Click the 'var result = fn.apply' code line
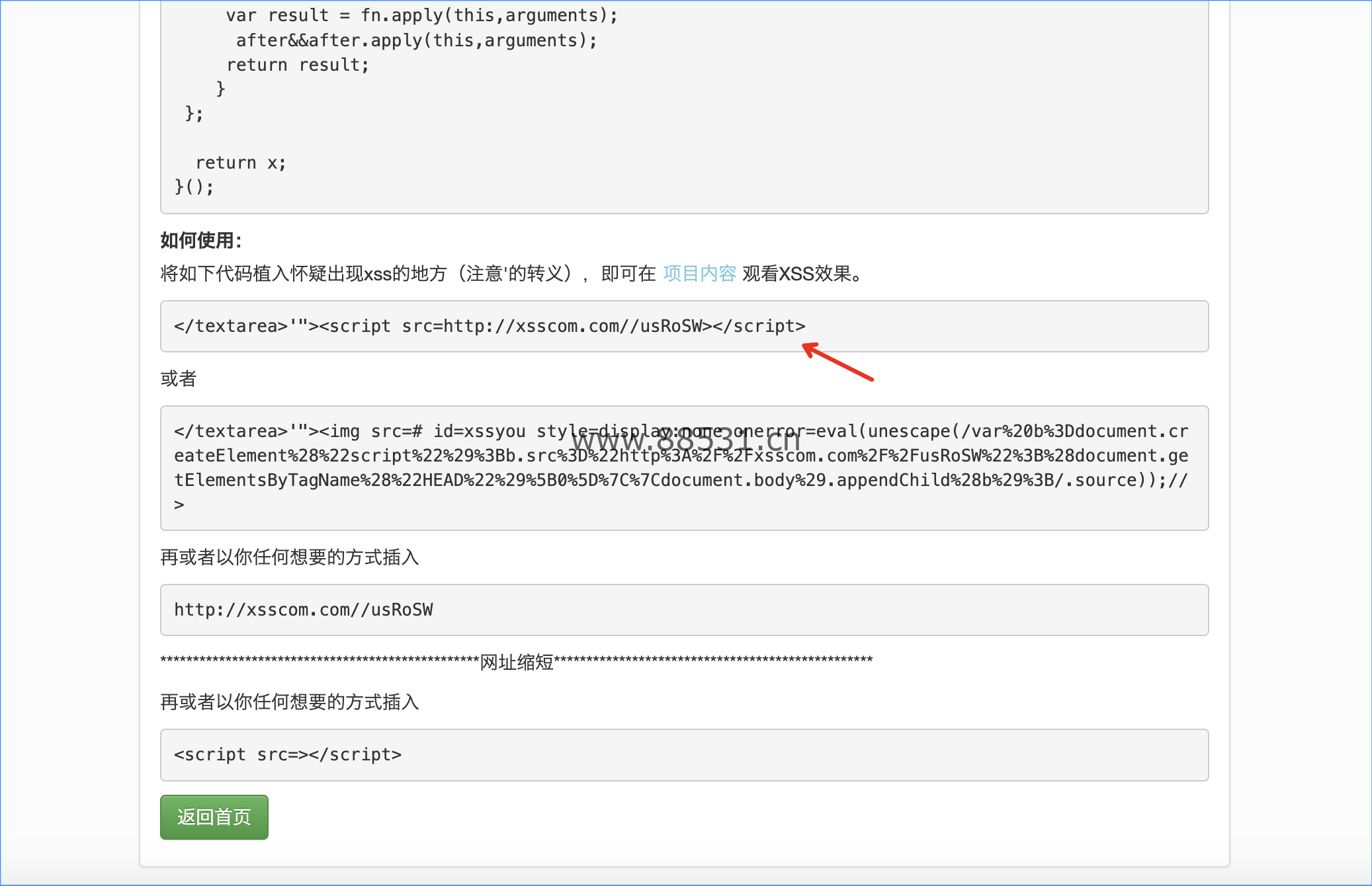This screenshot has height=886, width=1372. click(x=421, y=15)
